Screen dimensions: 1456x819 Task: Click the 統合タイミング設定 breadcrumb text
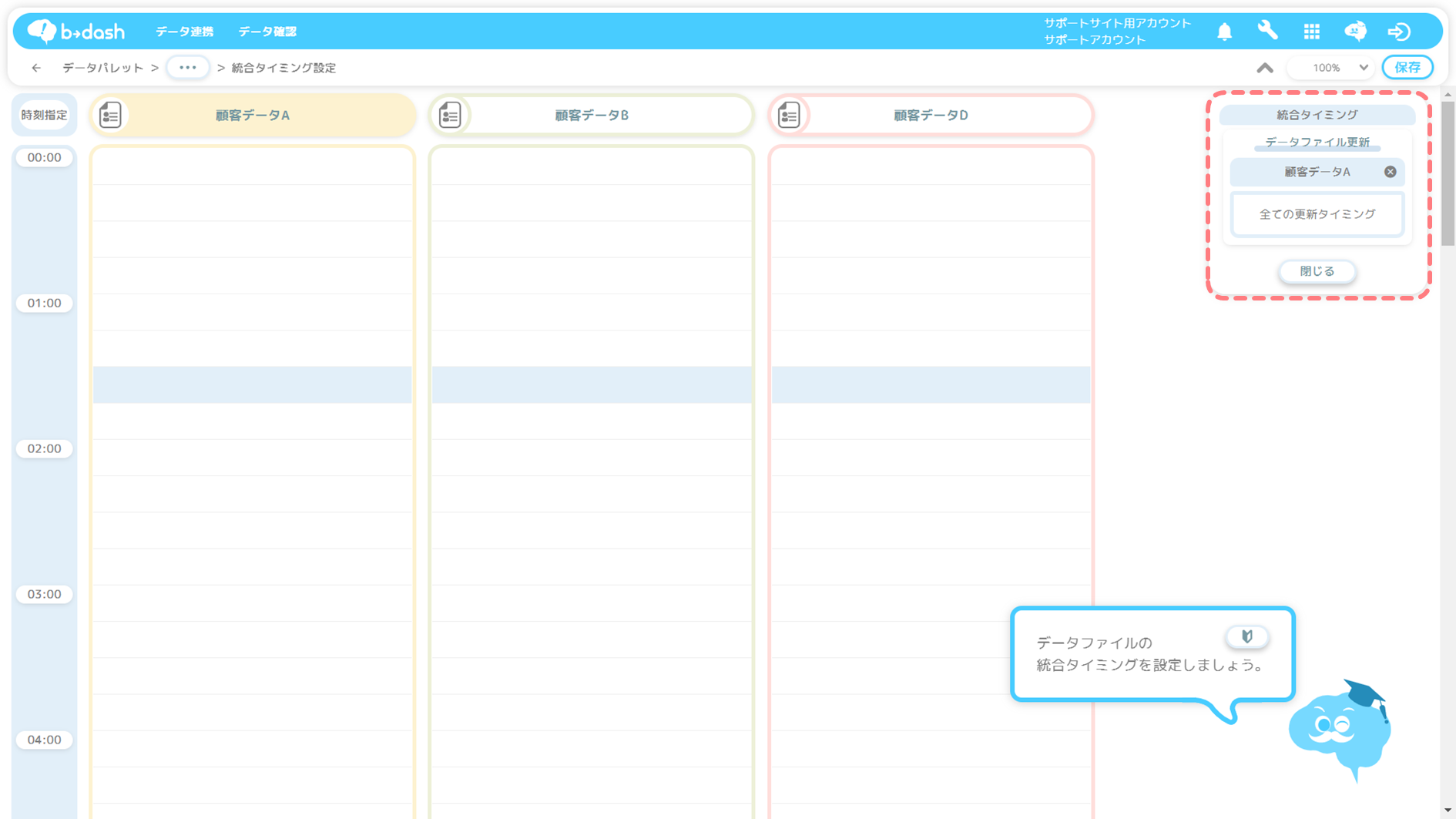click(284, 68)
